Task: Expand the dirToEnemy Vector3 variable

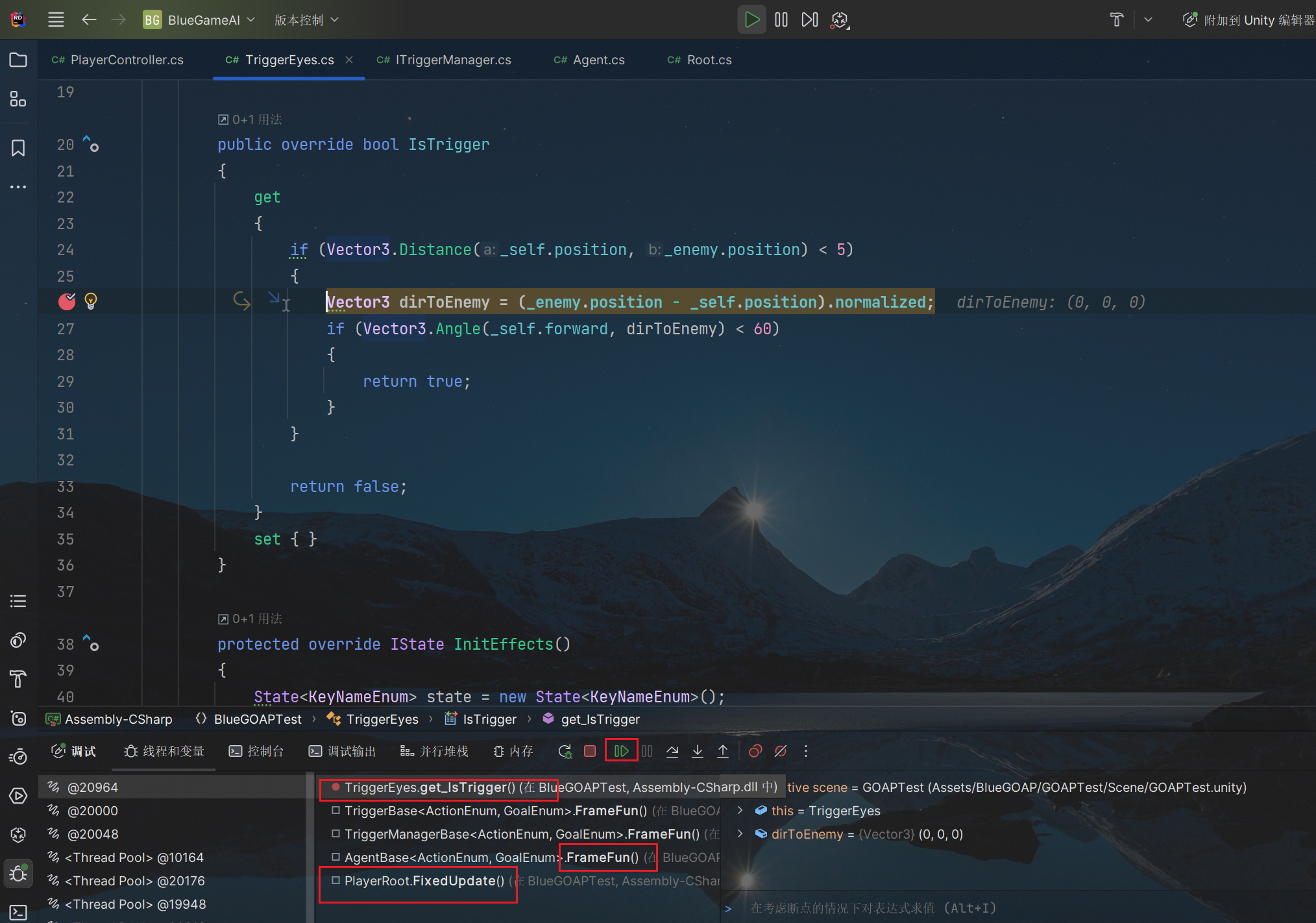Action: pyautogui.click(x=740, y=833)
